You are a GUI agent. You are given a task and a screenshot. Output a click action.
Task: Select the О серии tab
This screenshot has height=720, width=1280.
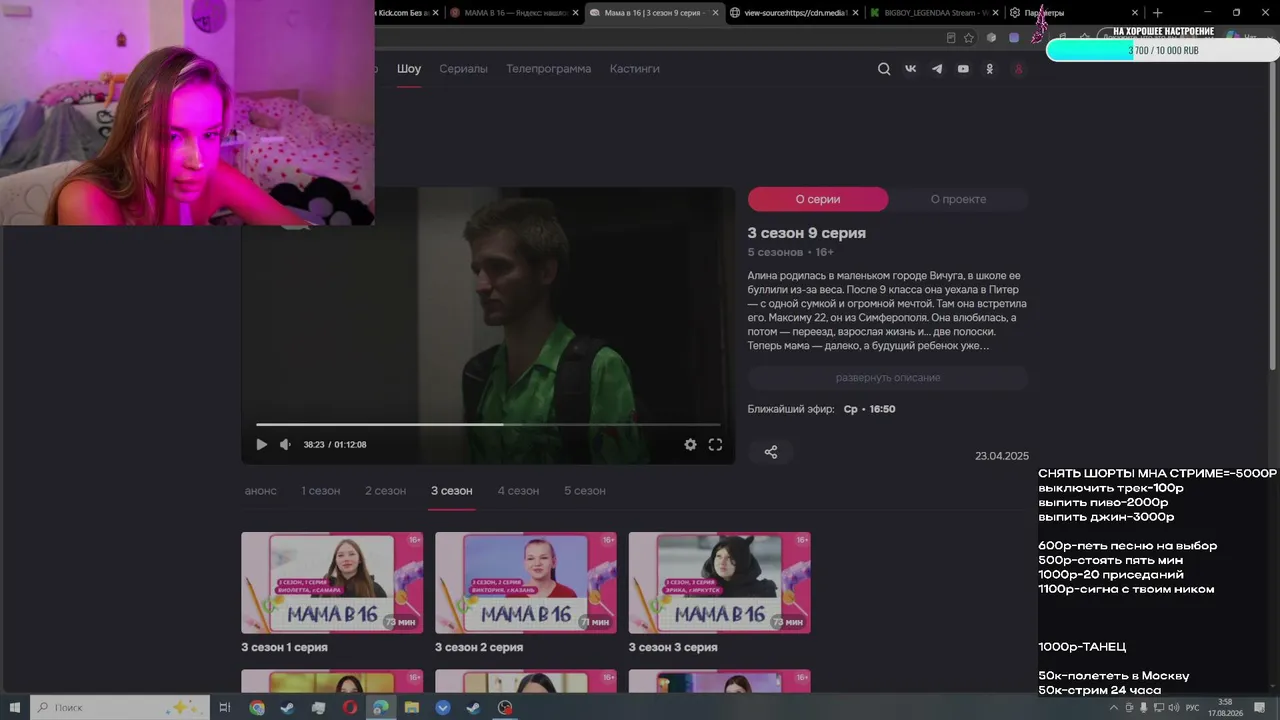coord(818,199)
